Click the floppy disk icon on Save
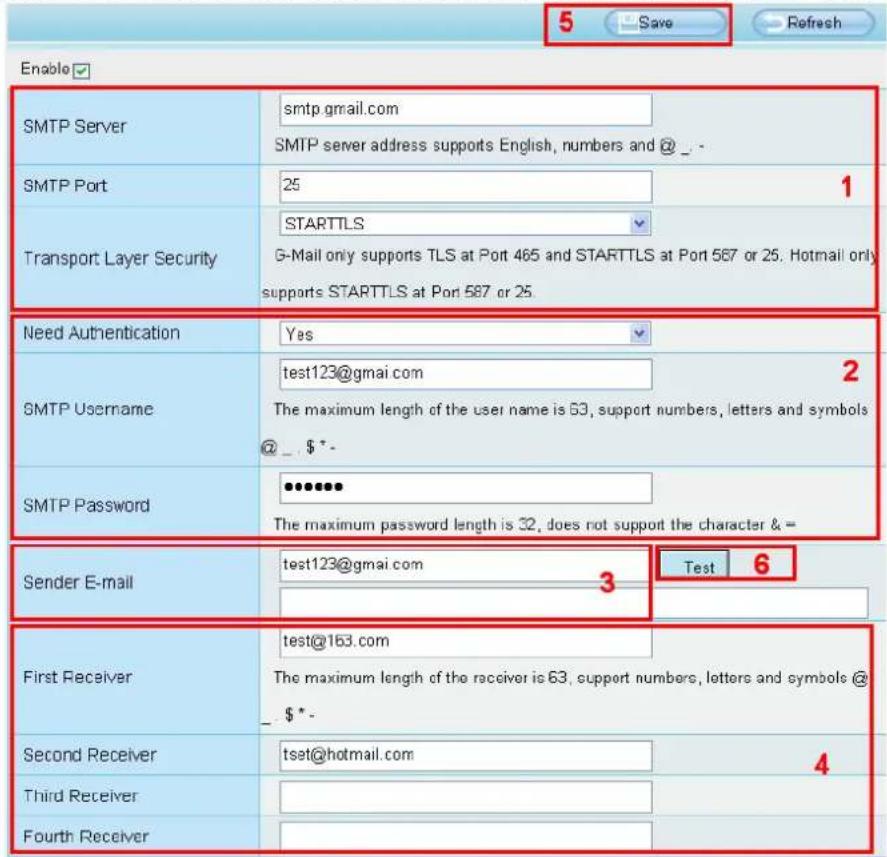Screen dimensions: 887x857 (x=627, y=24)
